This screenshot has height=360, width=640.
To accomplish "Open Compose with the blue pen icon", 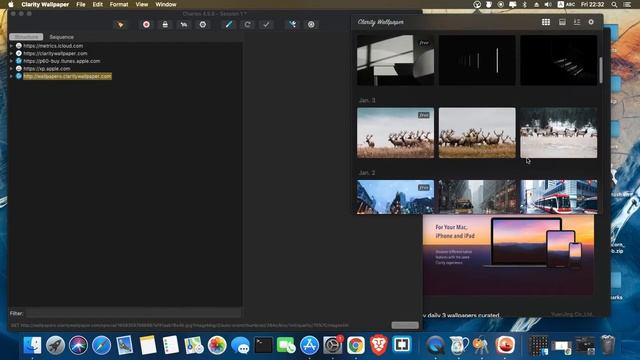I will 229,24.
